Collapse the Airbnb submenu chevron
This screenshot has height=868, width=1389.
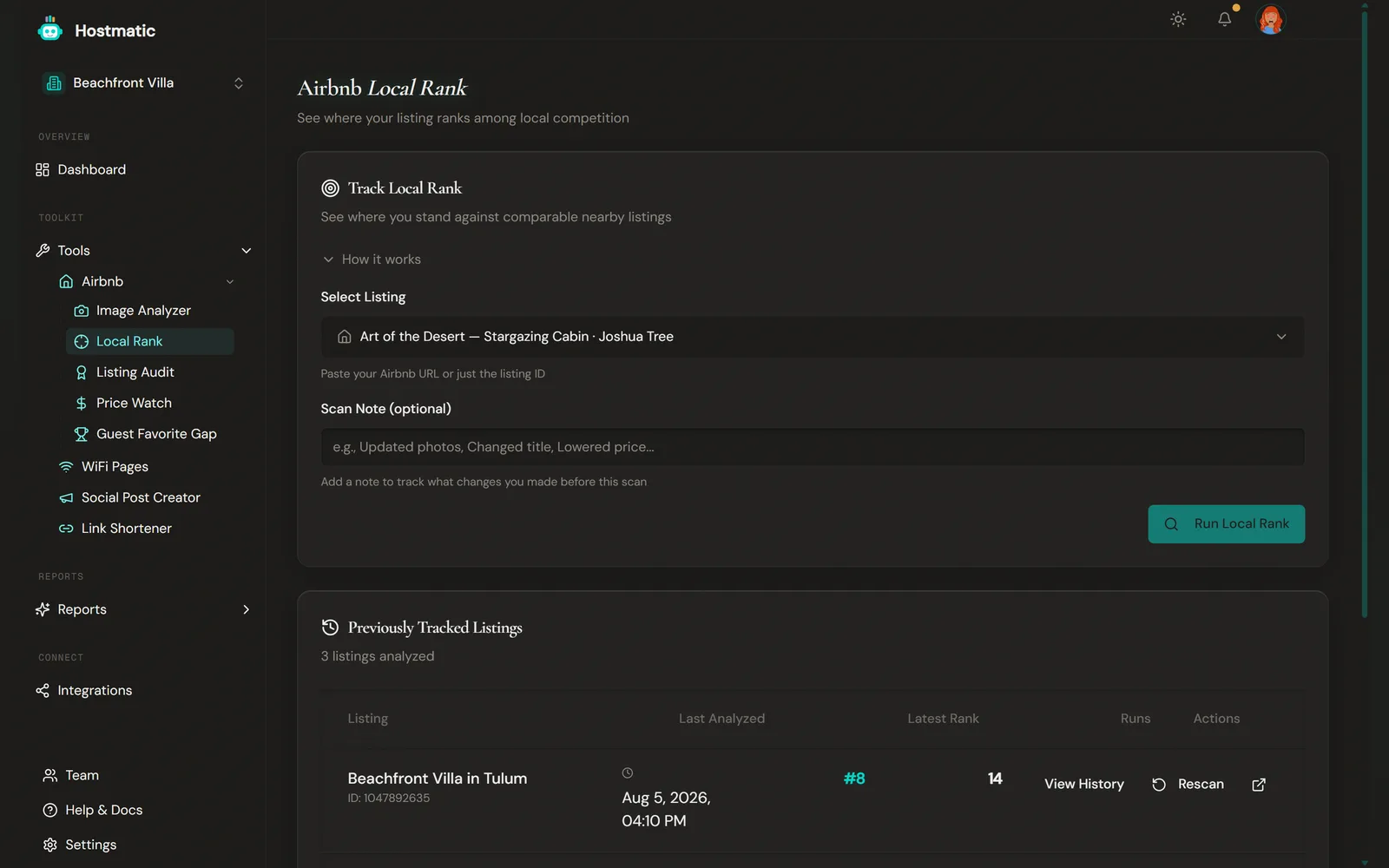click(x=230, y=281)
